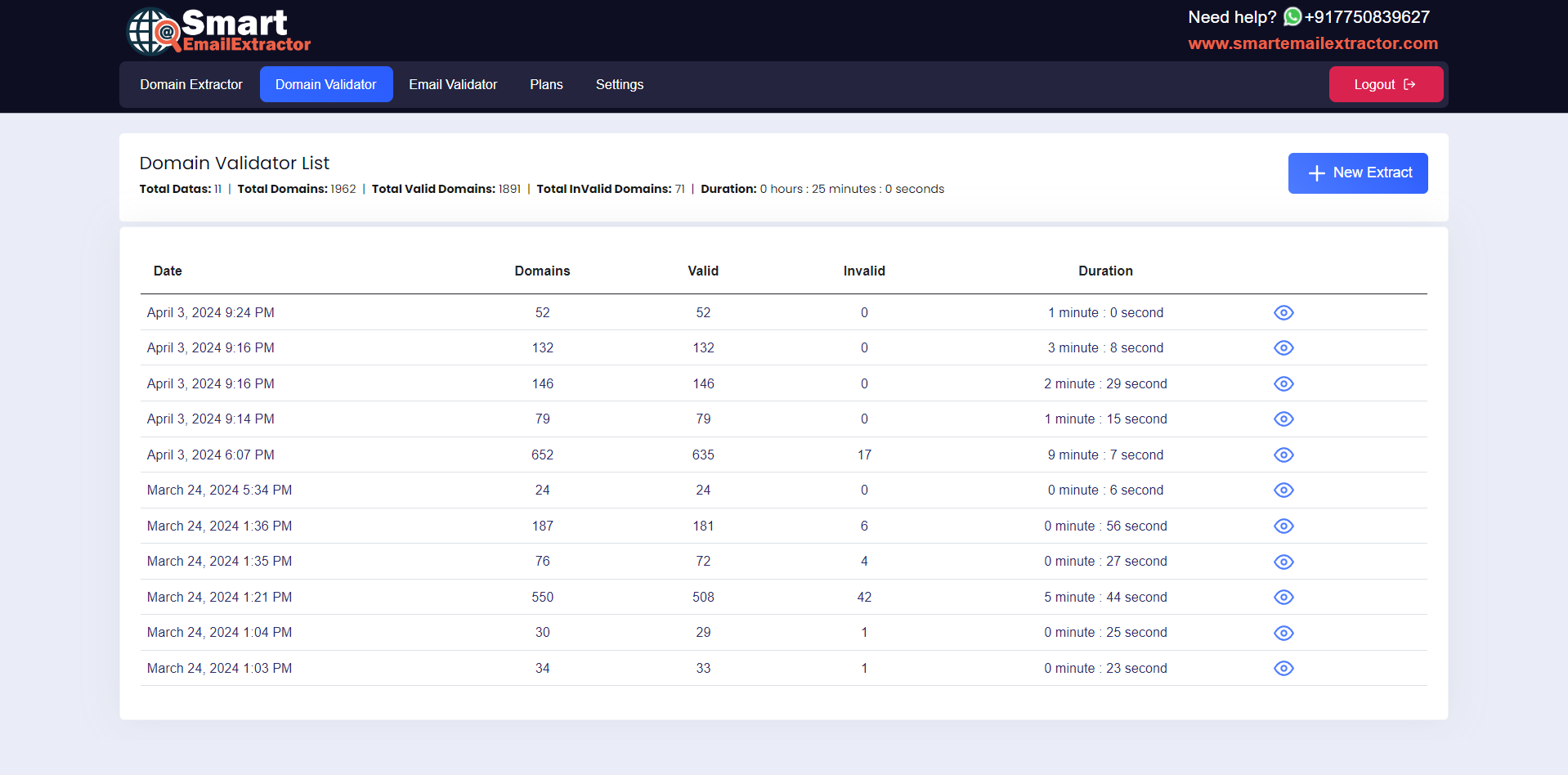Select the date 'April 3, 2024 9:24 PM'
Viewport: 1568px width, 775px height.
[211, 312]
